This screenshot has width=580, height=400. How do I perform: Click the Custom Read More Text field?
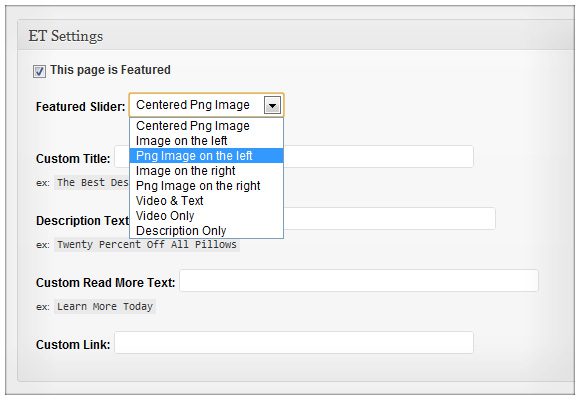coord(359,281)
